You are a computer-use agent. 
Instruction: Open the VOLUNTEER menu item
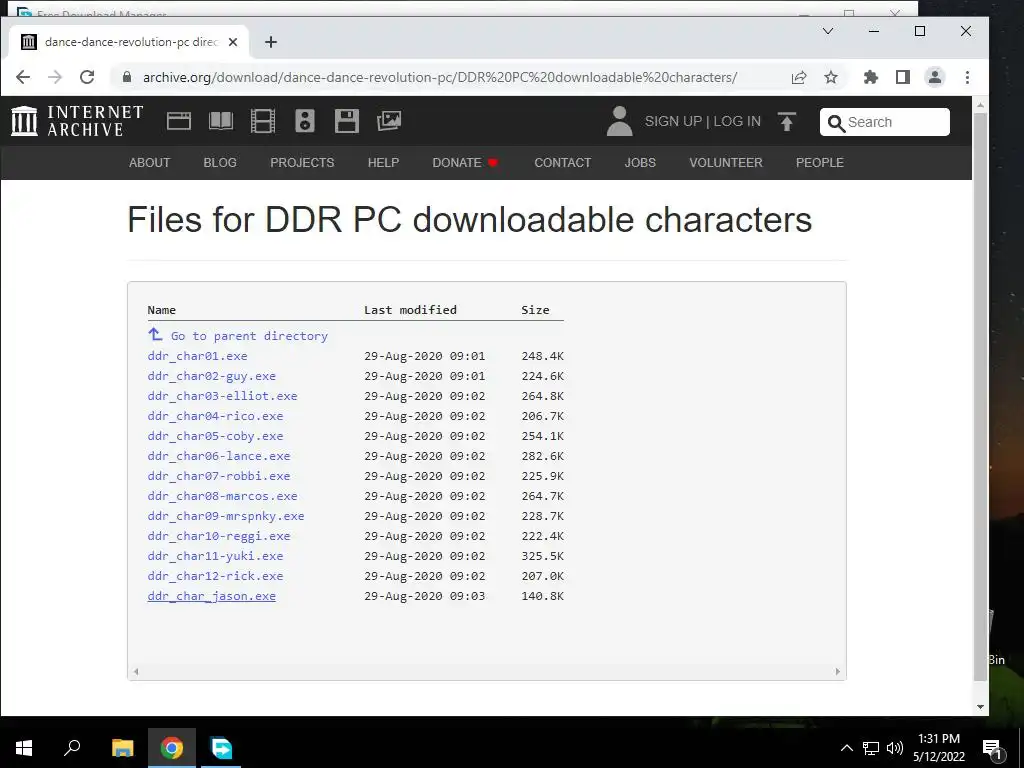click(726, 163)
